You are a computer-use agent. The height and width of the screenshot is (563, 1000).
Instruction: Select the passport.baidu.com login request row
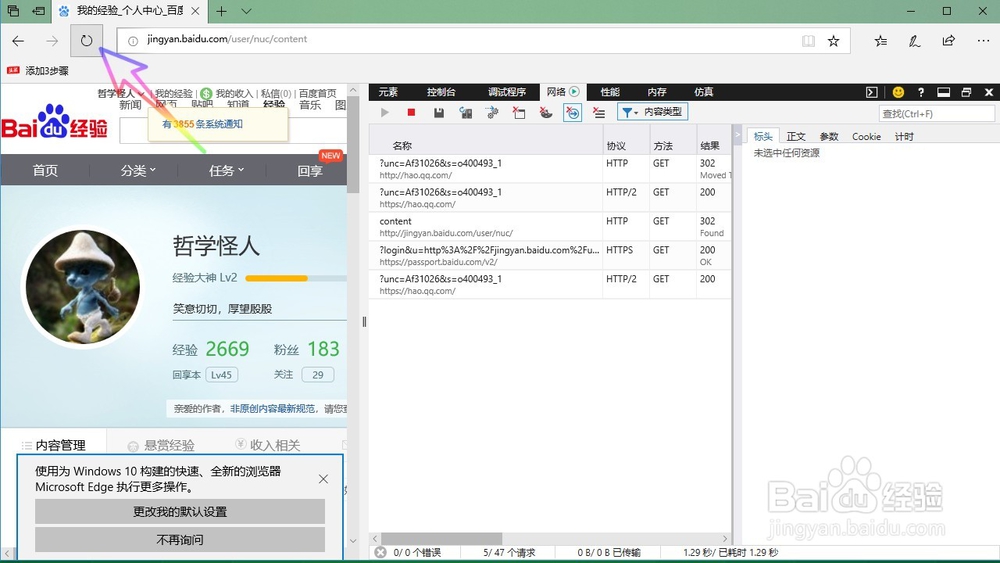pyautogui.click(x=550, y=255)
